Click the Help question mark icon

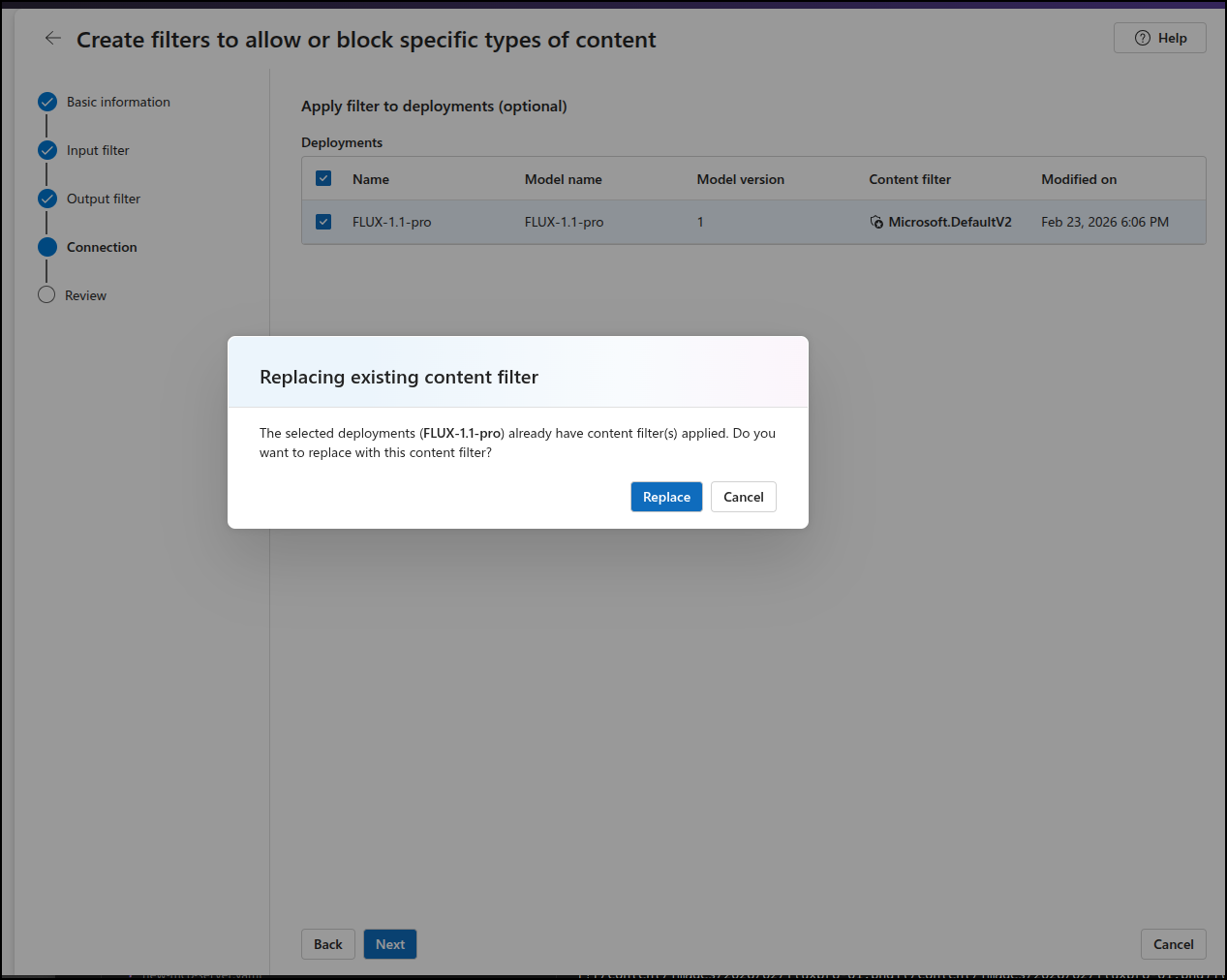[x=1142, y=38]
